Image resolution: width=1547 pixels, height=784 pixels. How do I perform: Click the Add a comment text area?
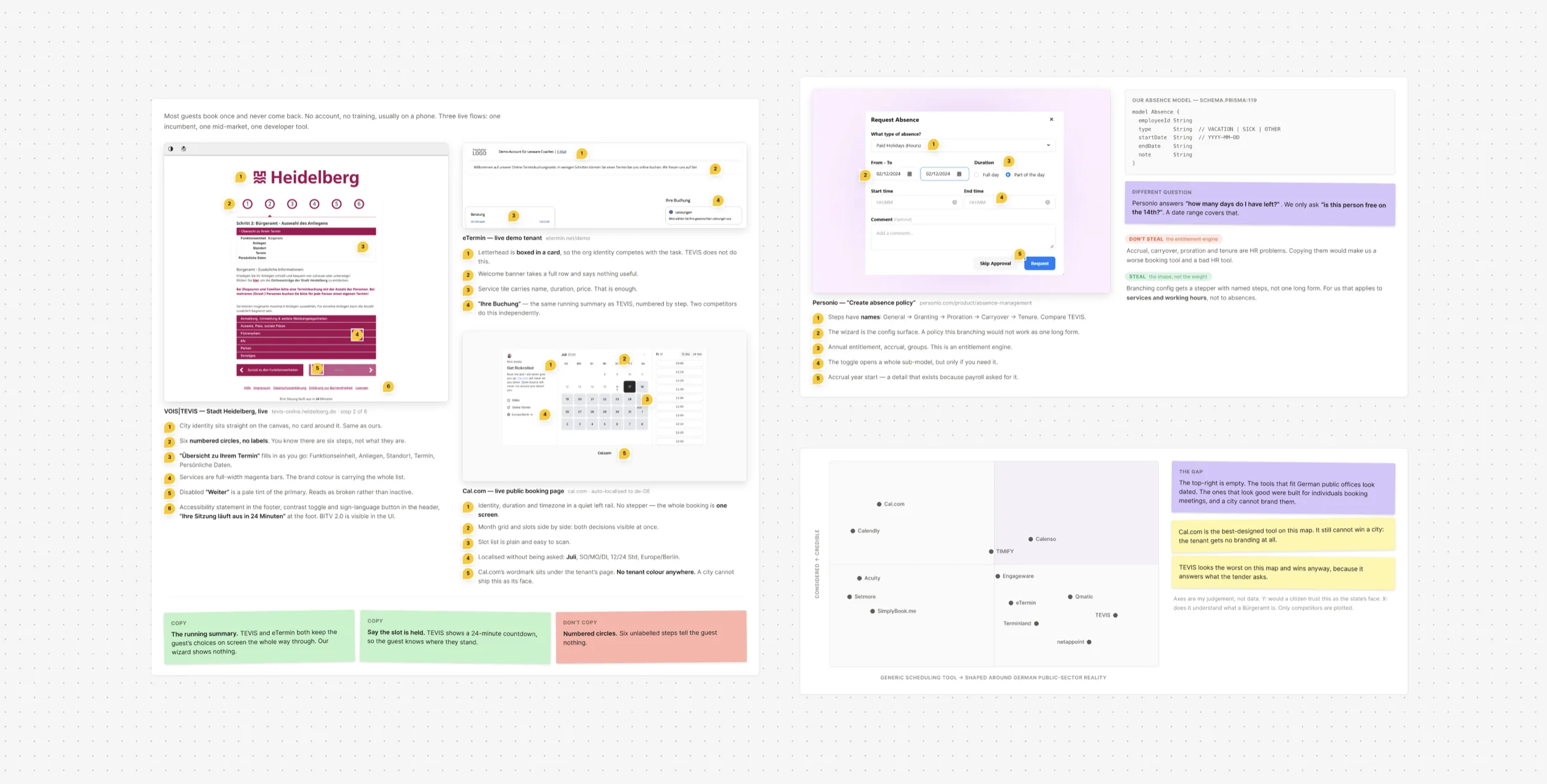click(962, 237)
